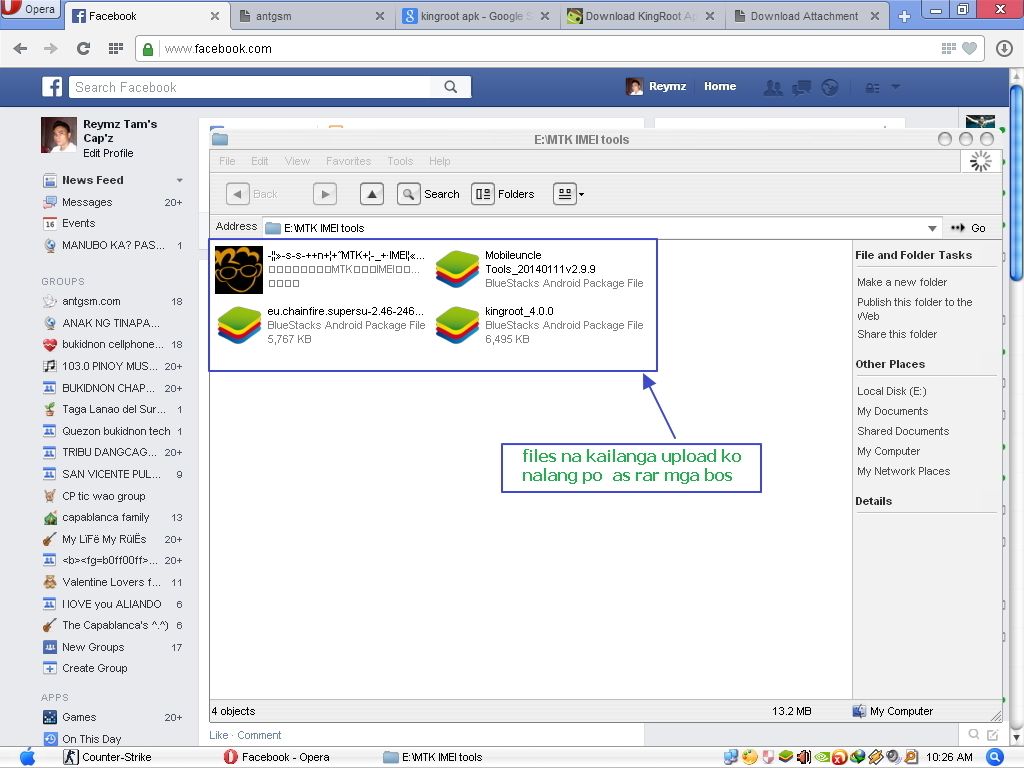1024x768 pixels.
Task: Expand the News Feed dropdown arrow
Action: click(x=180, y=181)
